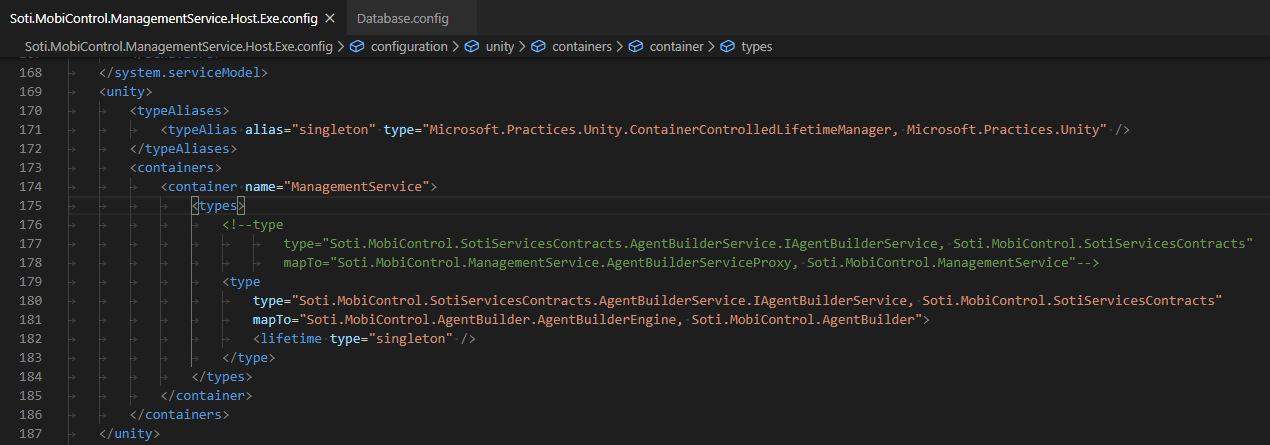Click the commented-out "<!--type" line
This screenshot has width=1270, height=445.
pyautogui.click(x=254, y=225)
